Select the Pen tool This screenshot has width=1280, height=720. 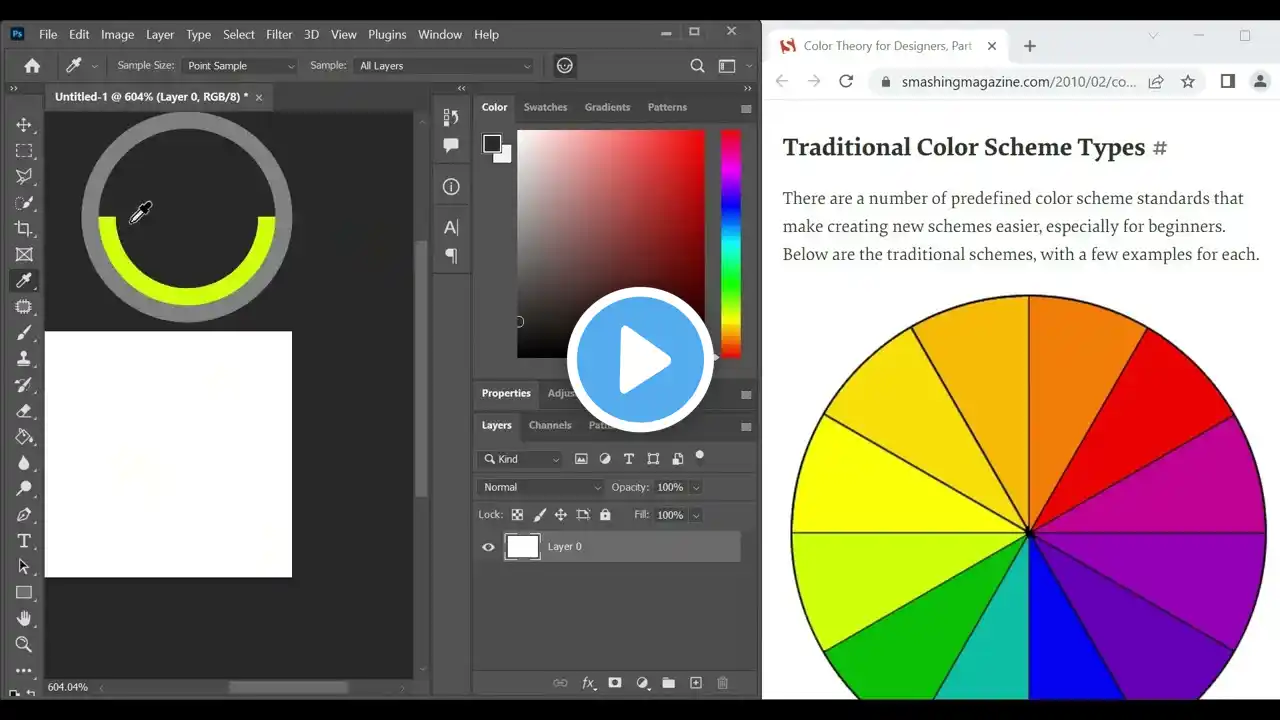(x=24, y=515)
